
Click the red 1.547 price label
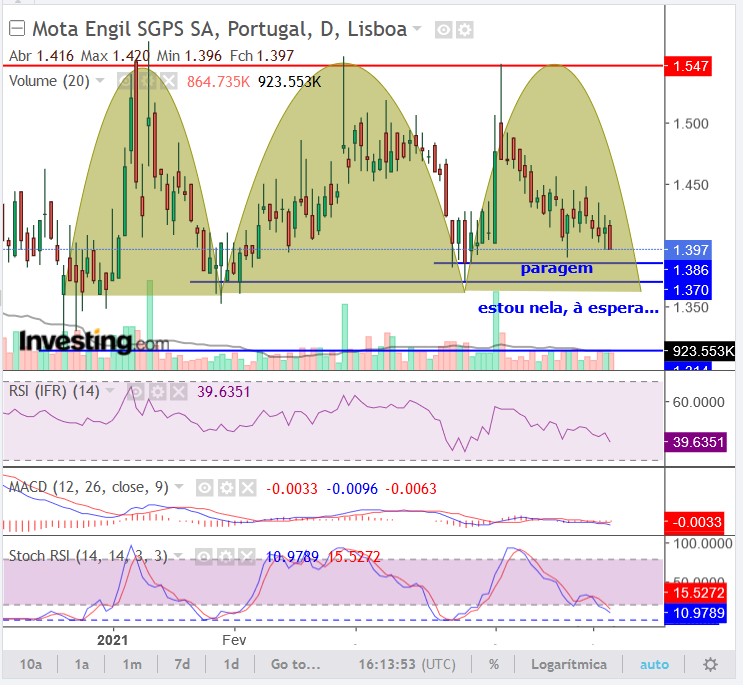click(688, 65)
